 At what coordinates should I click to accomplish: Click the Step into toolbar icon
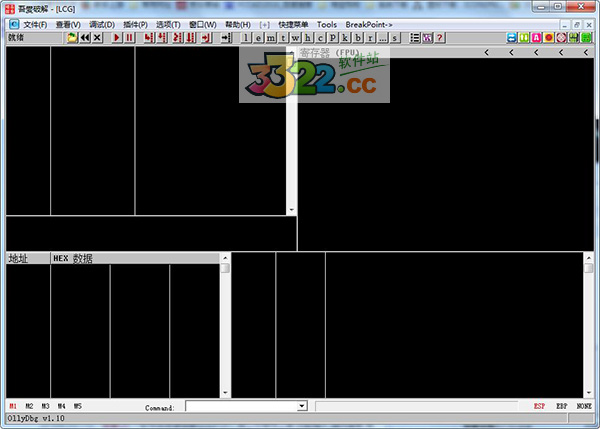[x=149, y=38]
